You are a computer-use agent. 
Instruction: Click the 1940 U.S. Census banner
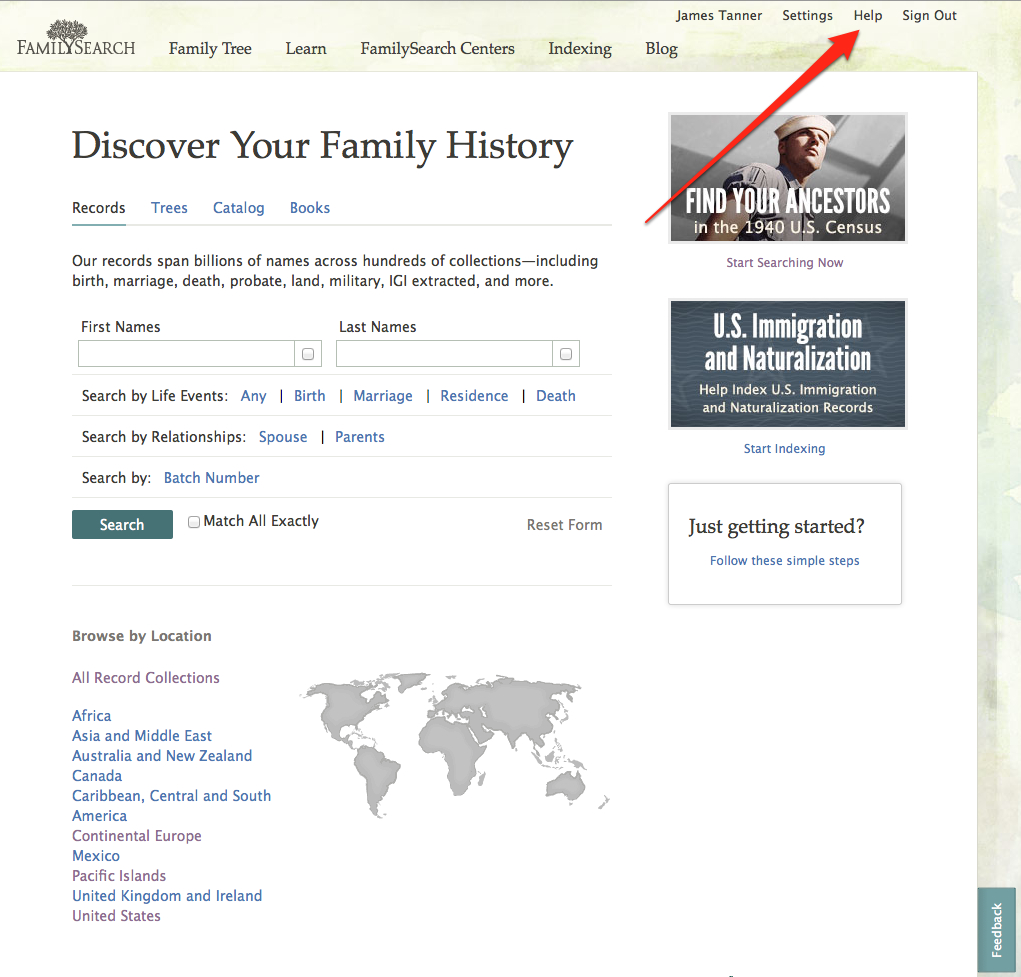787,177
